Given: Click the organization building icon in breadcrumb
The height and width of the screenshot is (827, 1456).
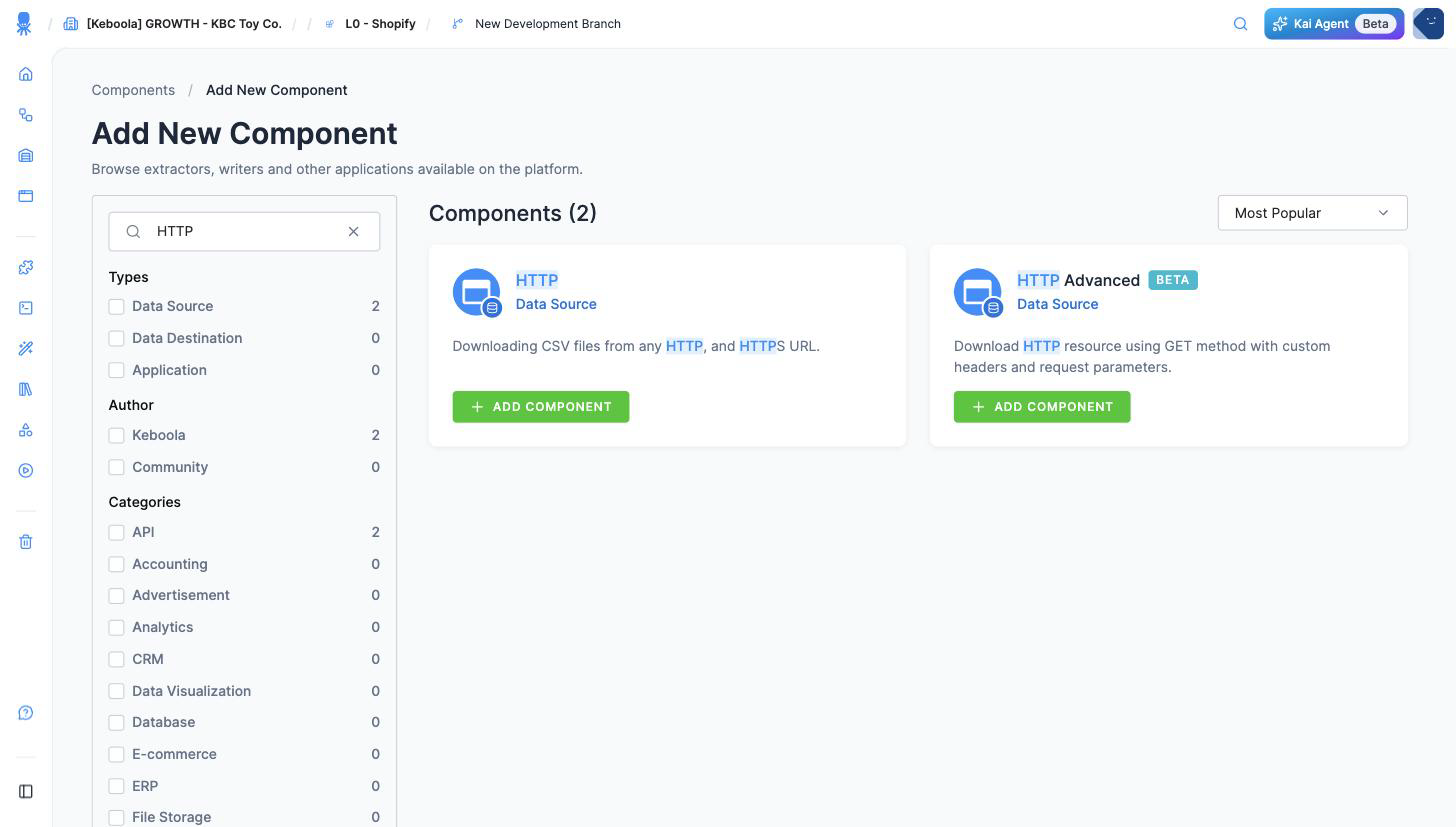Looking at the screenshot, I should [x=71, y=24].
